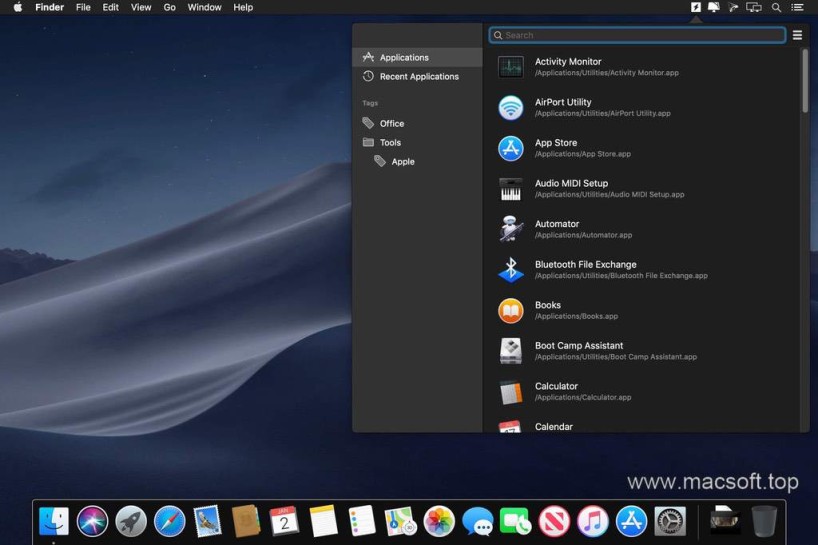818x545 pixels.
Task: Open the Go menu in menu bar
Action: tap(170, 7)
